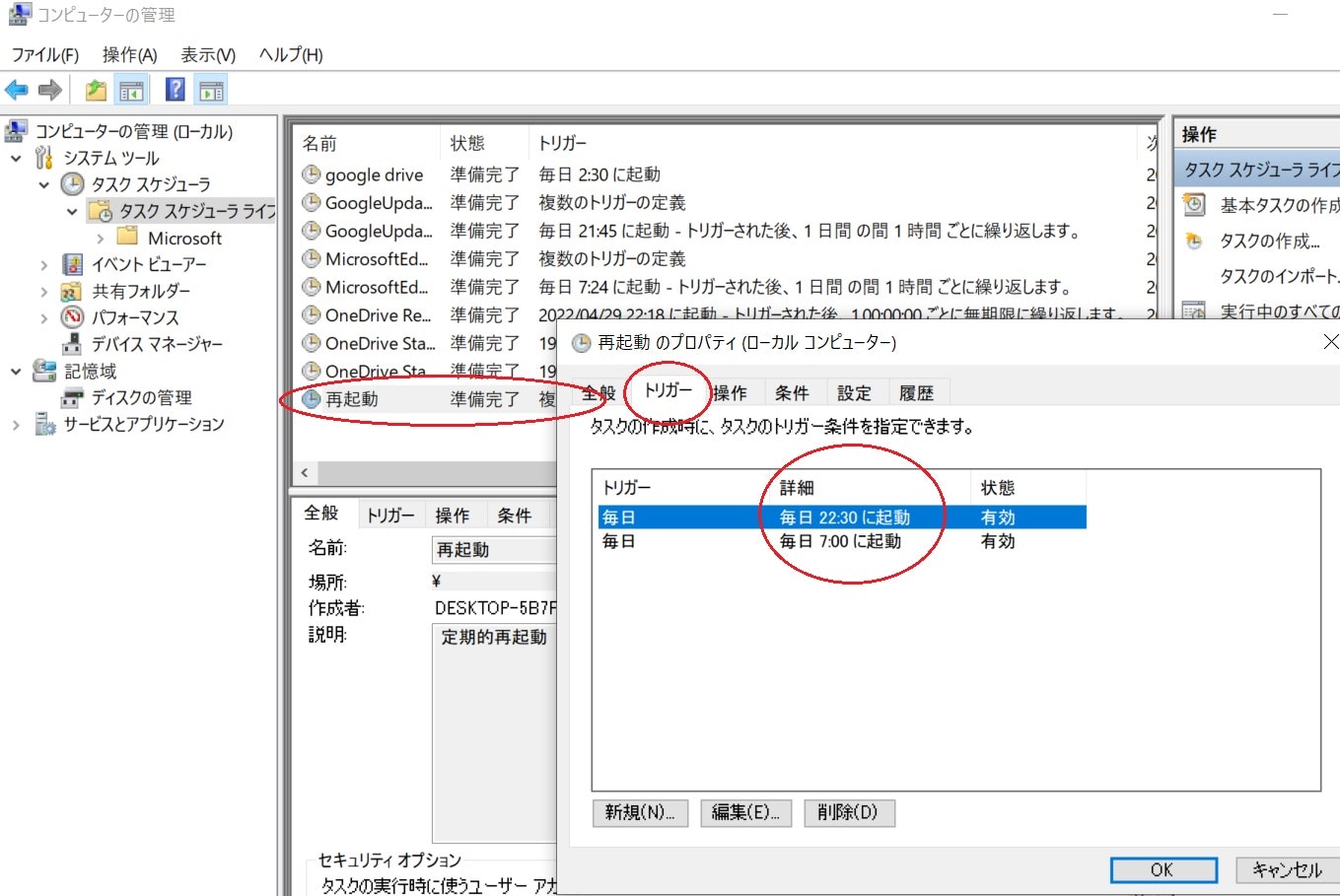Open the トリガー tab in properties dialog
This screenshot has width=1340, height=896.
[669, 390]
